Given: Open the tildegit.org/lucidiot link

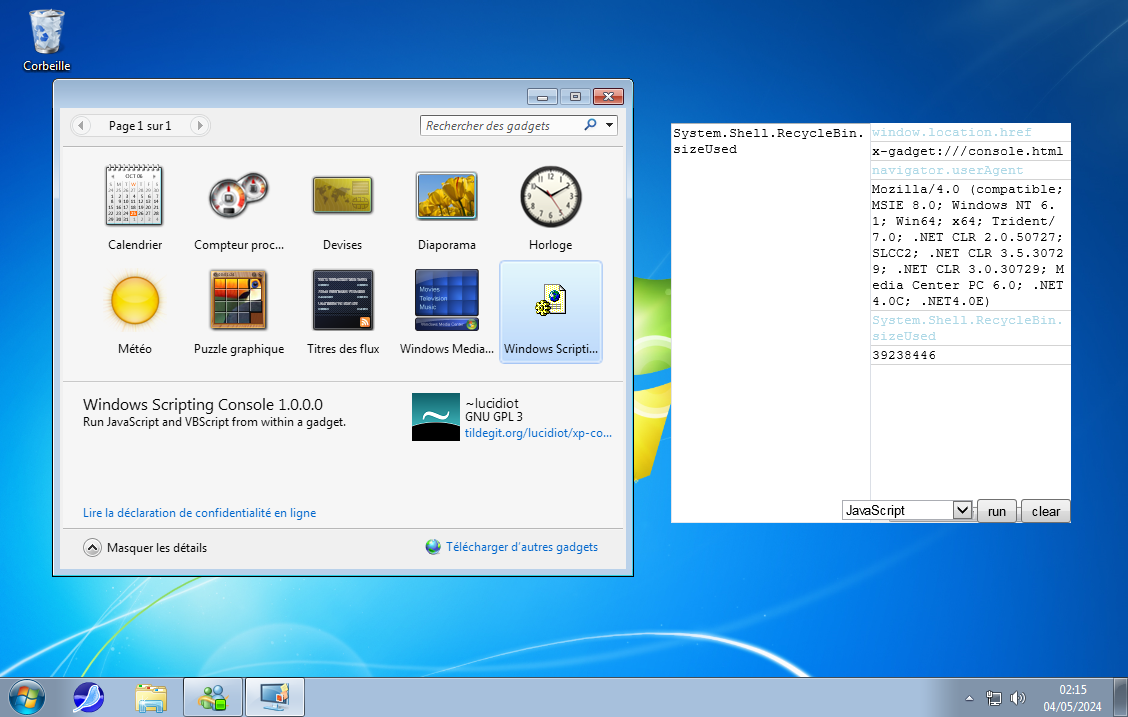Looking at the screenshot, I should tap(538, 433).
